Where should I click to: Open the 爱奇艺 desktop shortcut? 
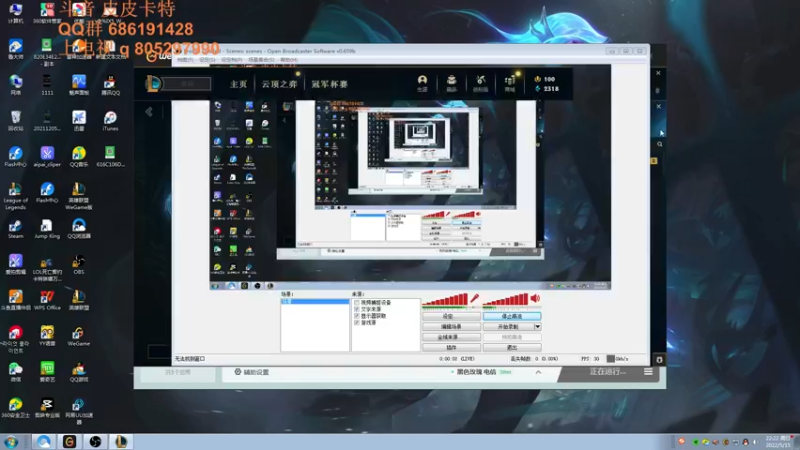pos(47,372)
